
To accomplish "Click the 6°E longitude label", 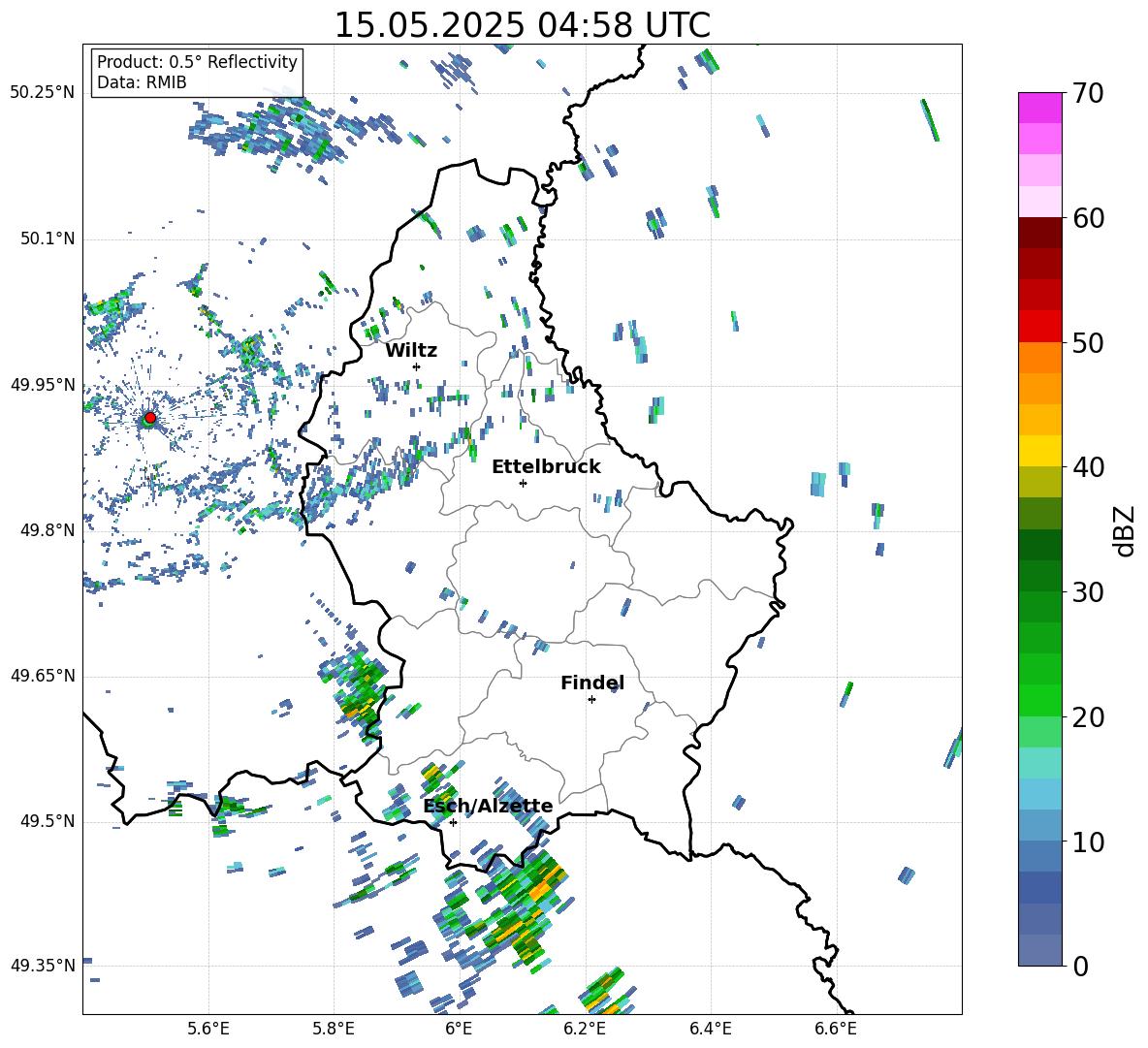I will point(459,1029).
